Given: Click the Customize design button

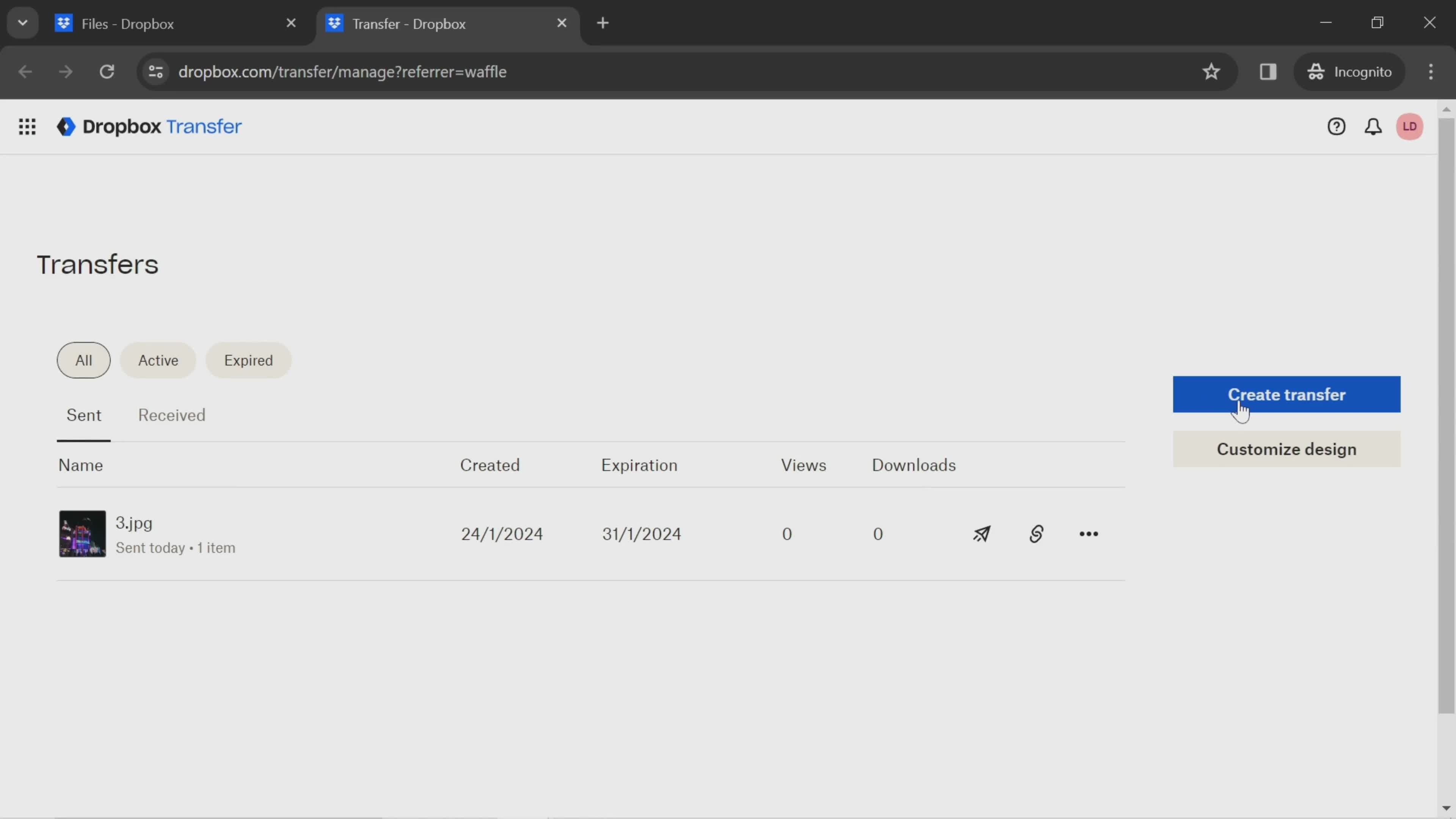Looking at the screenshot, I should (x=1286, y=449).
